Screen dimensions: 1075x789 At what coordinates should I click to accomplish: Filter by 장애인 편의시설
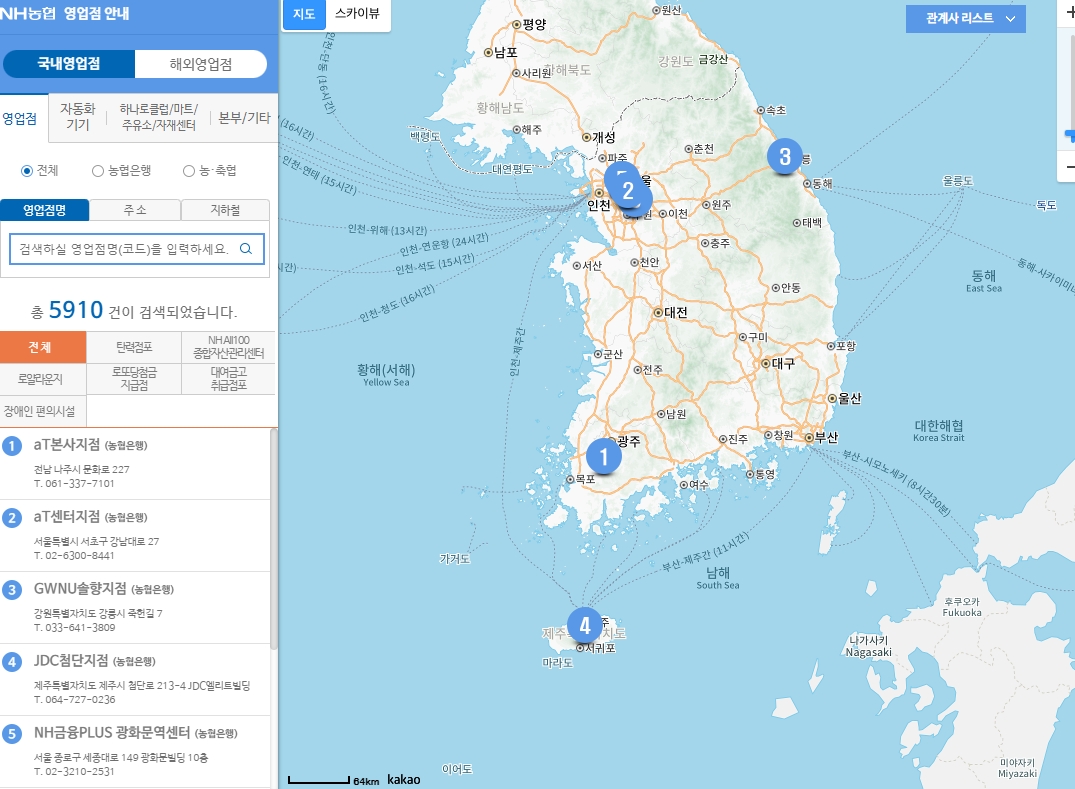pos(43,411)
